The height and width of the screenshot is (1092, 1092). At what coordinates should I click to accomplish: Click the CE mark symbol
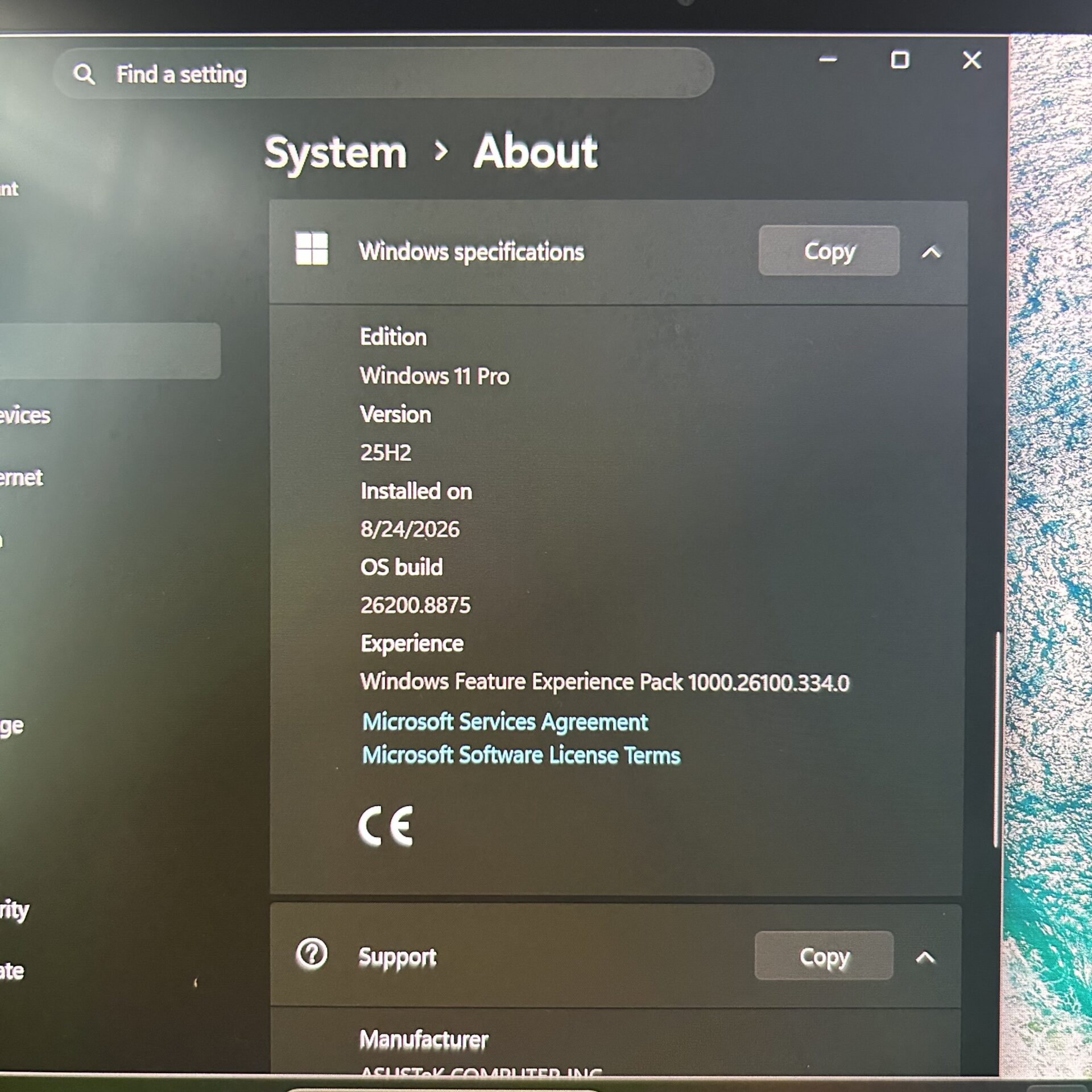click(x=386, y=826)
